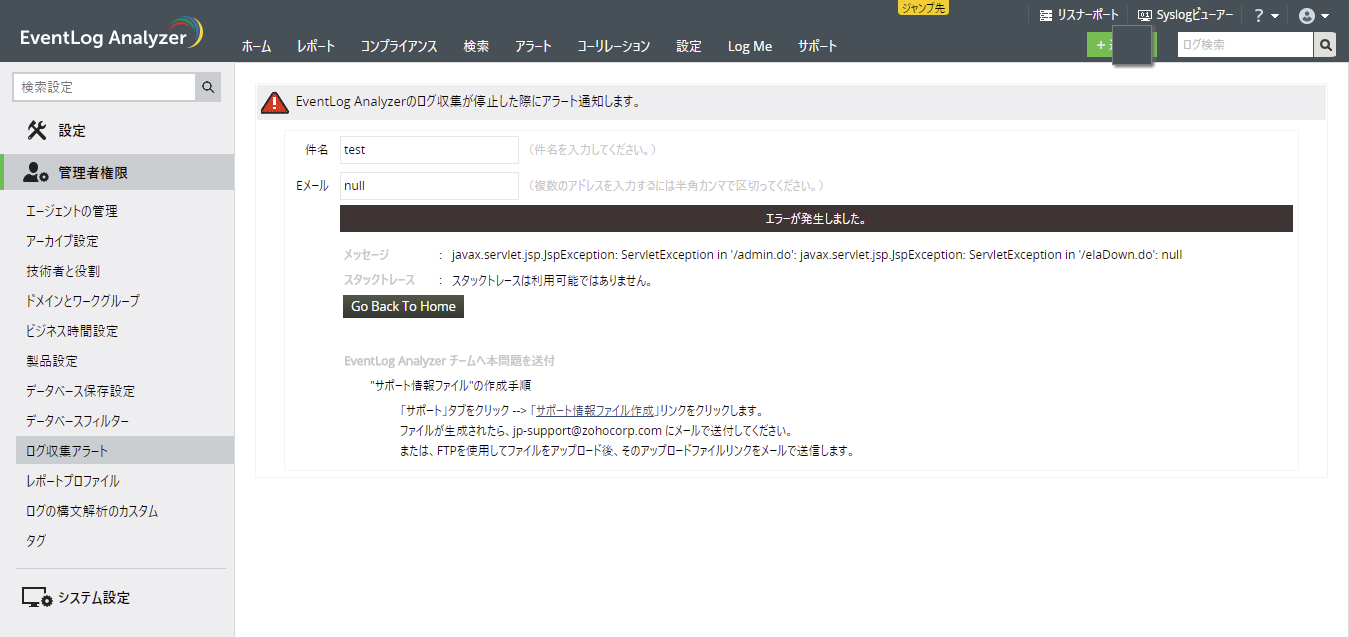The width and height of the screenshot is (1349, 637).
Task: Open データベースフィルター in sidebar
Action: click(77, 421)
